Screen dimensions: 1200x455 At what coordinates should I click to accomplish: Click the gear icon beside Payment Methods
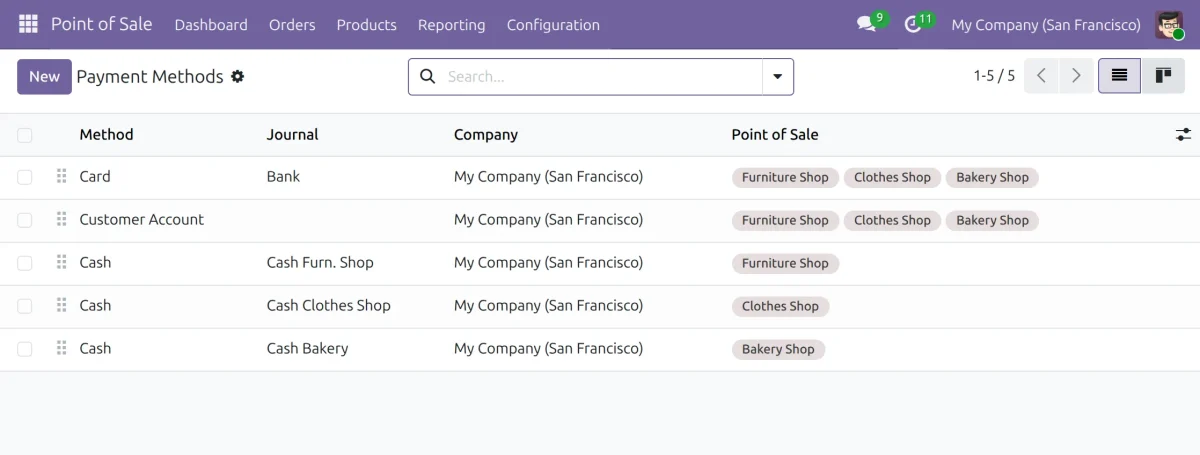coord(238,76)
